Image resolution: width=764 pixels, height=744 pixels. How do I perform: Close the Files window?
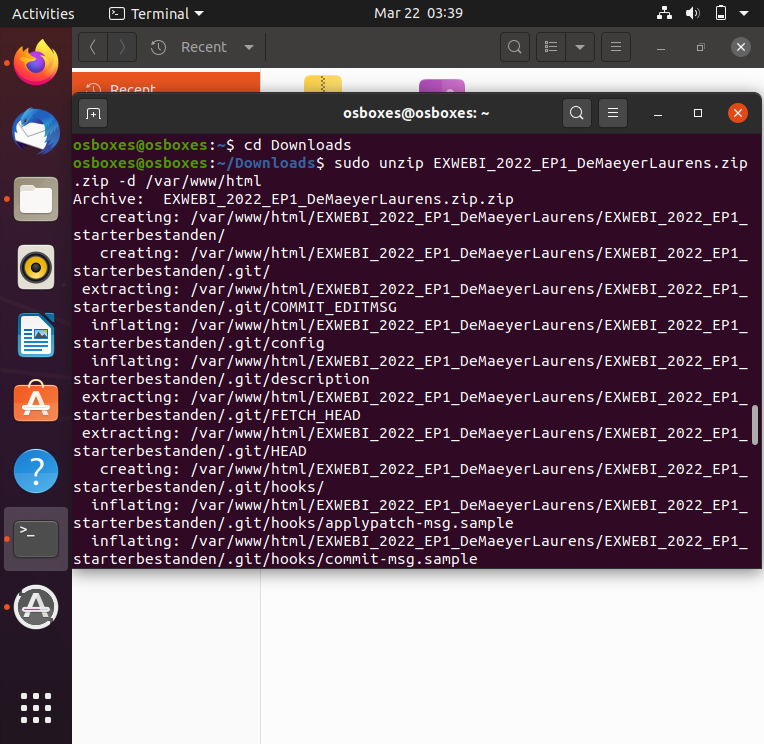click(x=741, y=47)
